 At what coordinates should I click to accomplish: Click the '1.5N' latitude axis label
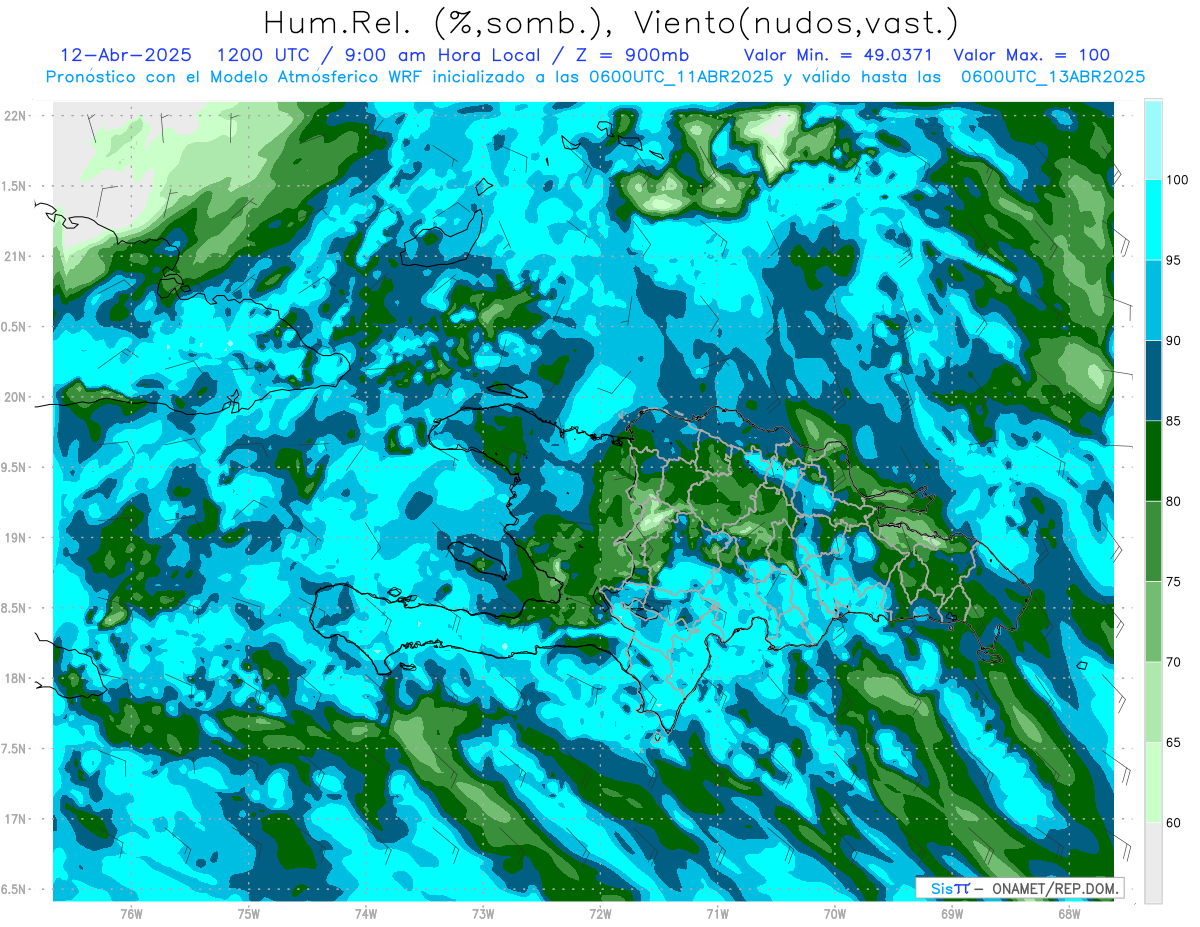click(x=15, y=186)
